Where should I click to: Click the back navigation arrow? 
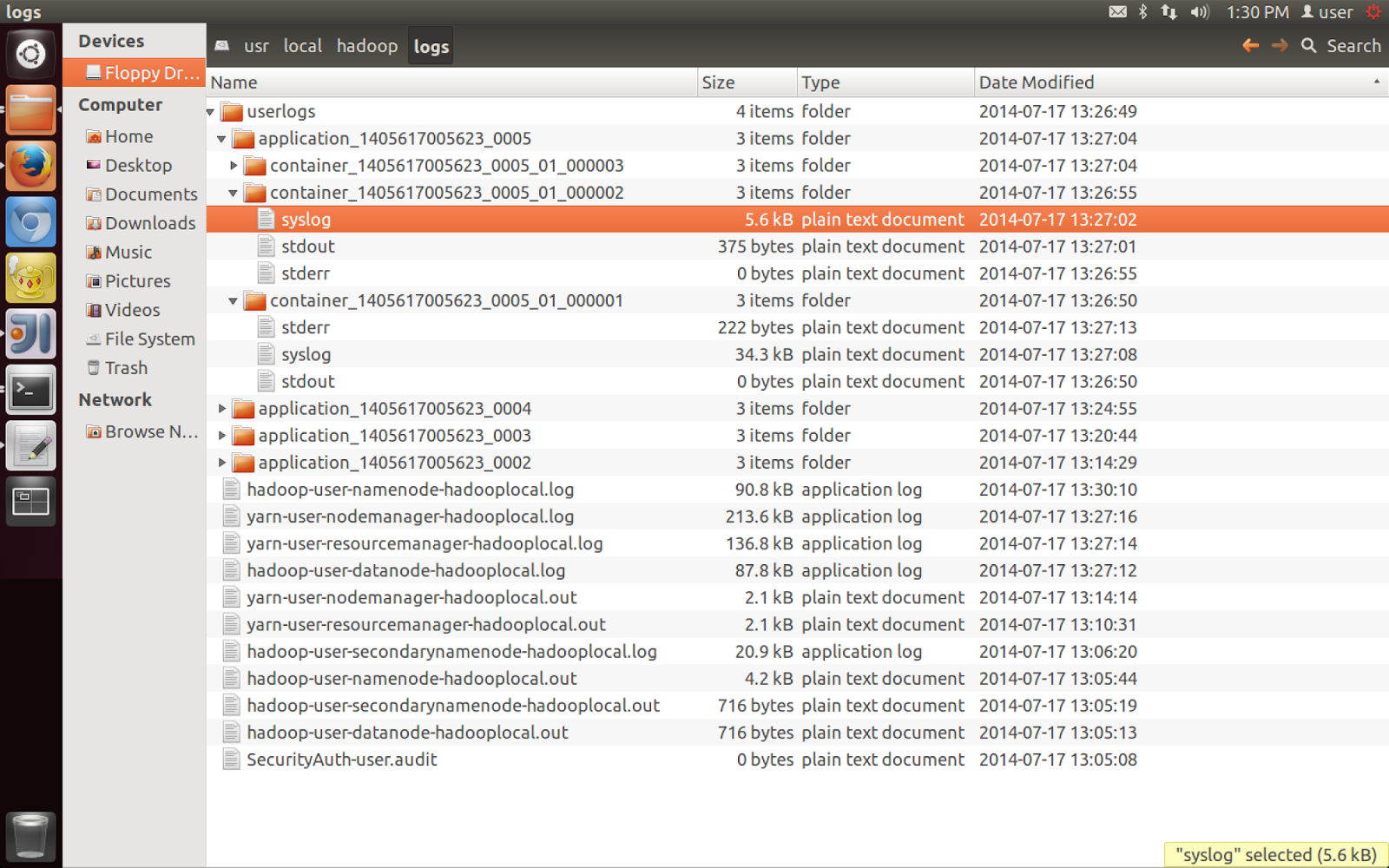pyautogui.click(x=1251, y=46)
